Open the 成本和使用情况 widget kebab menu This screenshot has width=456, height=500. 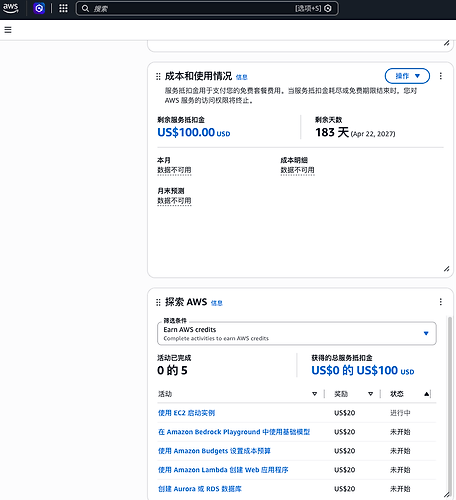coord(441,76)
